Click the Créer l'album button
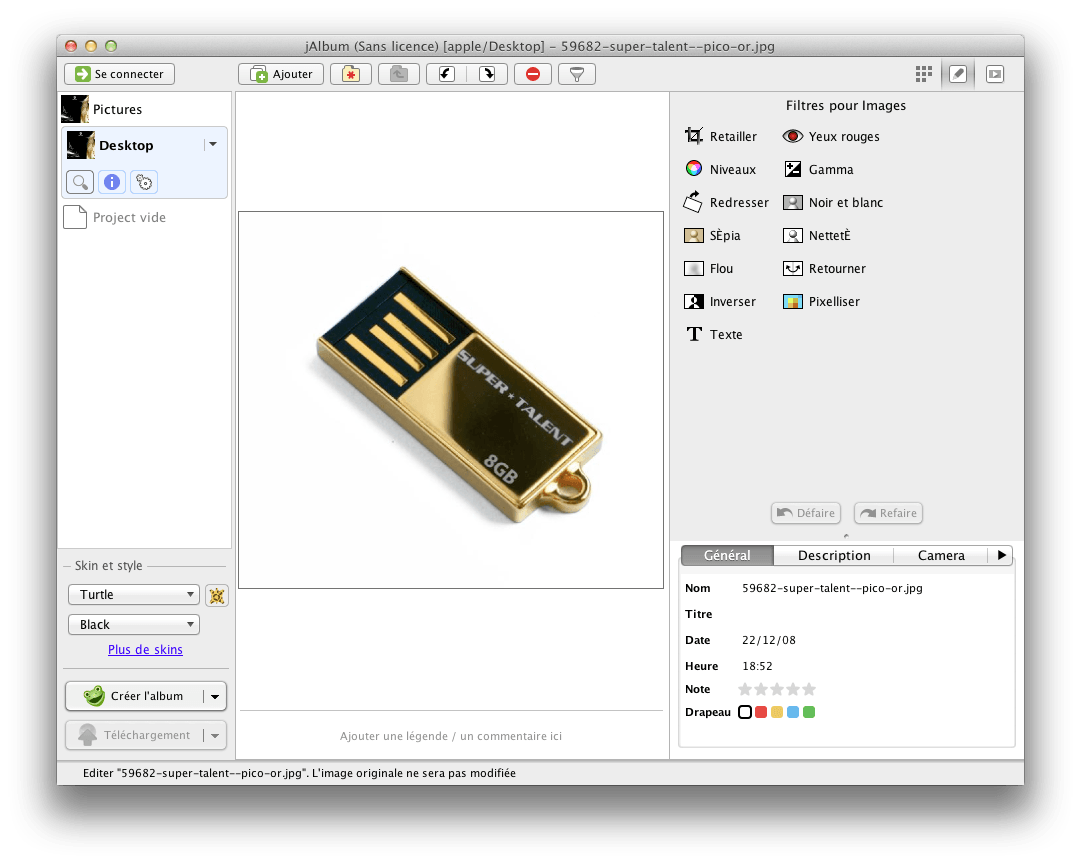Image resolution: width=1081 pixels, height=864 pixels. 134,696
